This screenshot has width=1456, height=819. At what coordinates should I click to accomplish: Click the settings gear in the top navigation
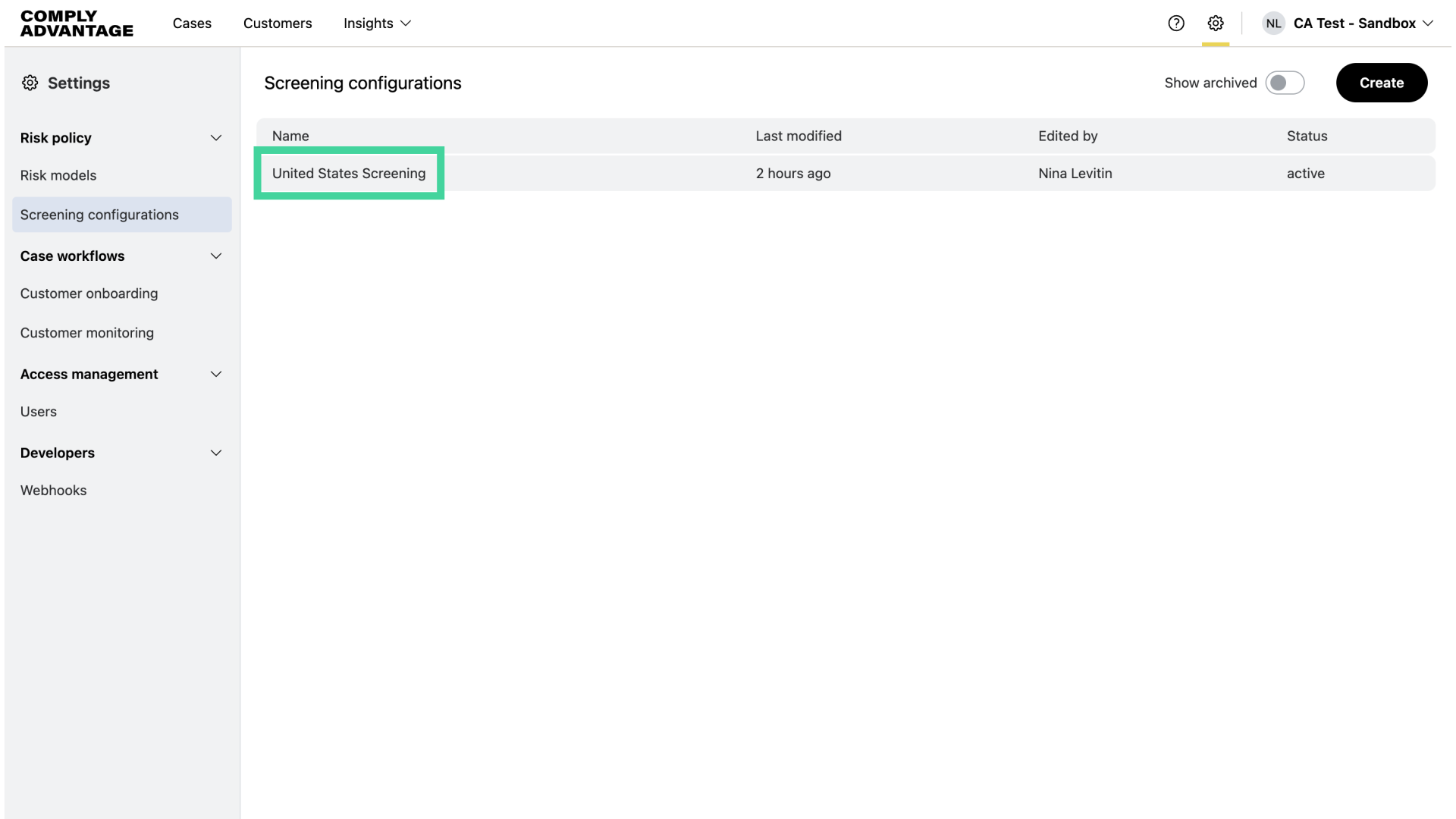(x=1216, y=24)
